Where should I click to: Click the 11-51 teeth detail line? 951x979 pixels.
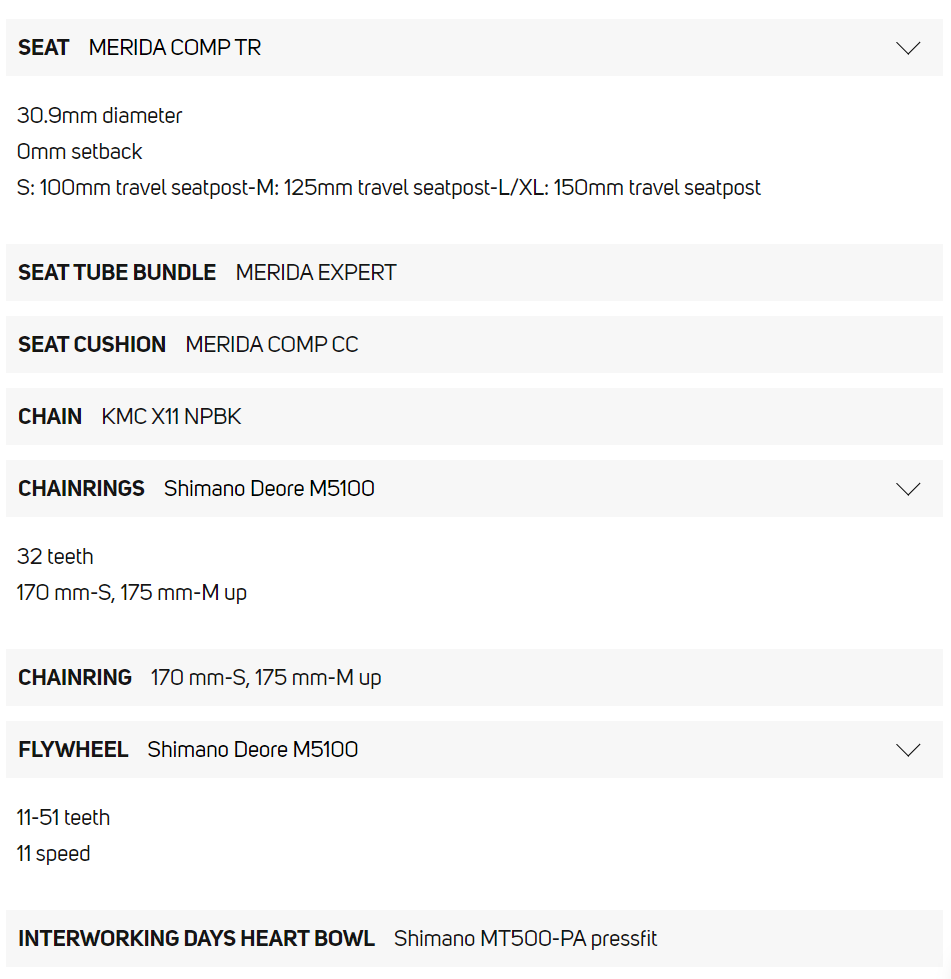point(64,818)
